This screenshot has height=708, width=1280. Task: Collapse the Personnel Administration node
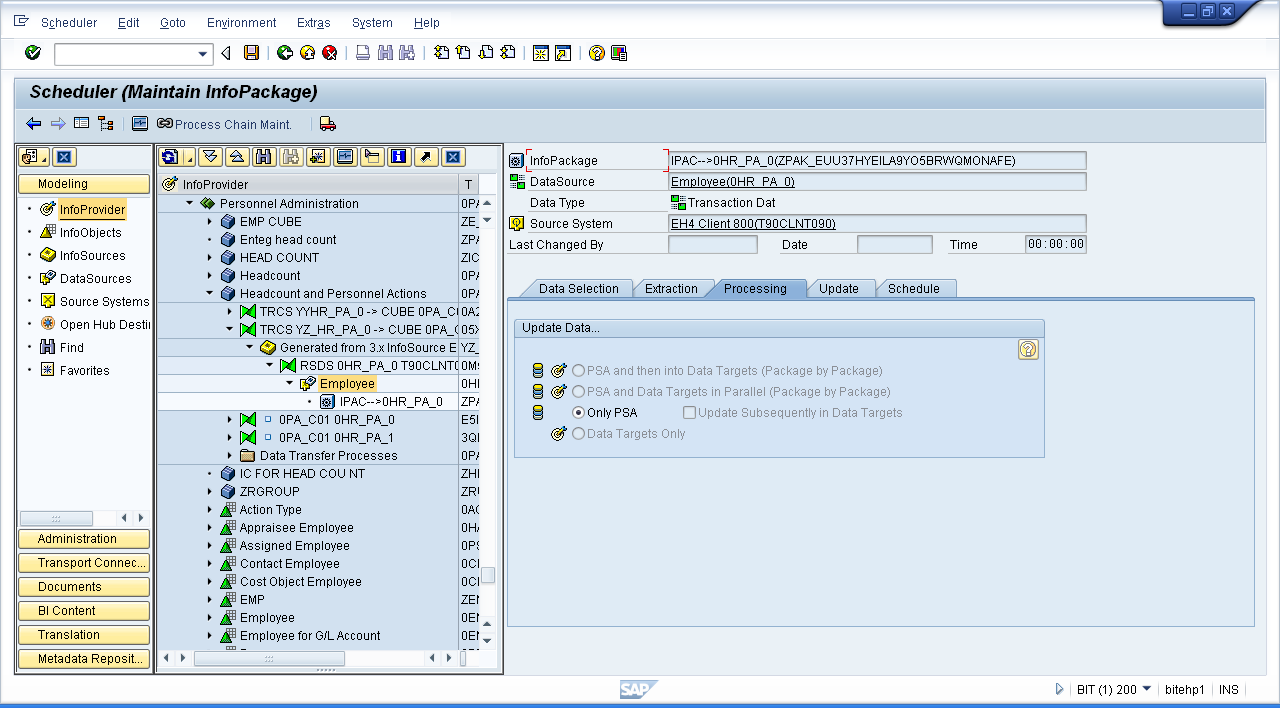(189, 203)
